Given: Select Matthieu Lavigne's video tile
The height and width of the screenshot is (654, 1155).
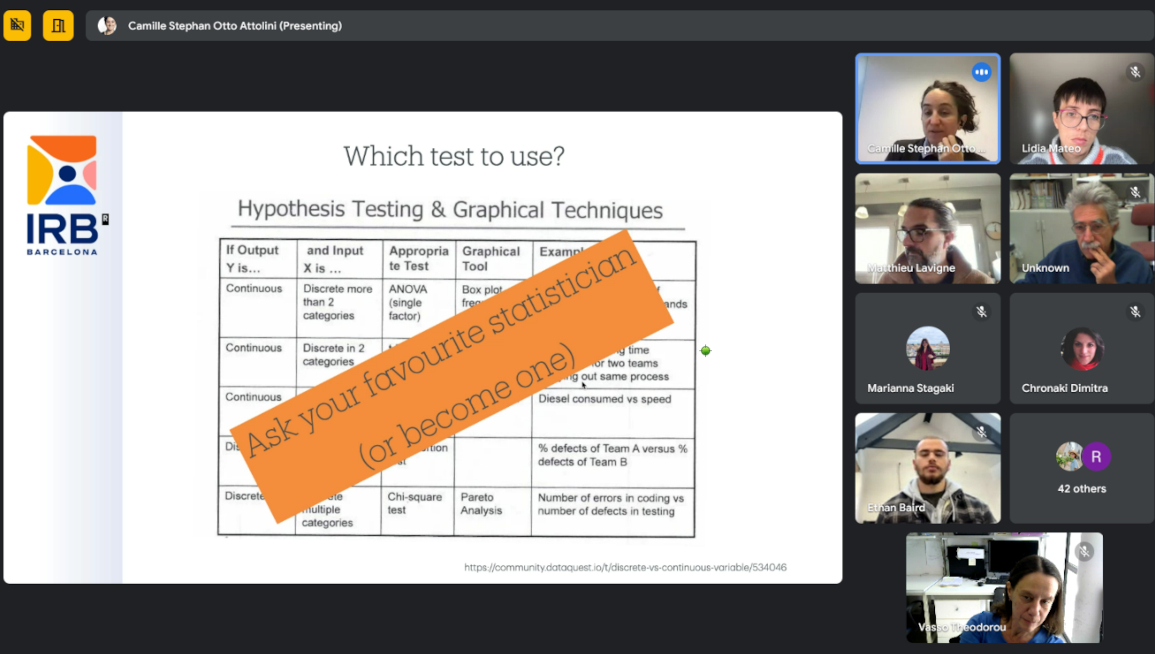Looking at the screenshot, I should [927, 228].
